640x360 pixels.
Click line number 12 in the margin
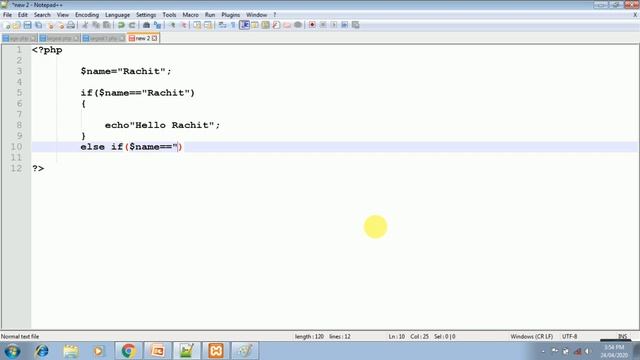click(x=16, y=168)
